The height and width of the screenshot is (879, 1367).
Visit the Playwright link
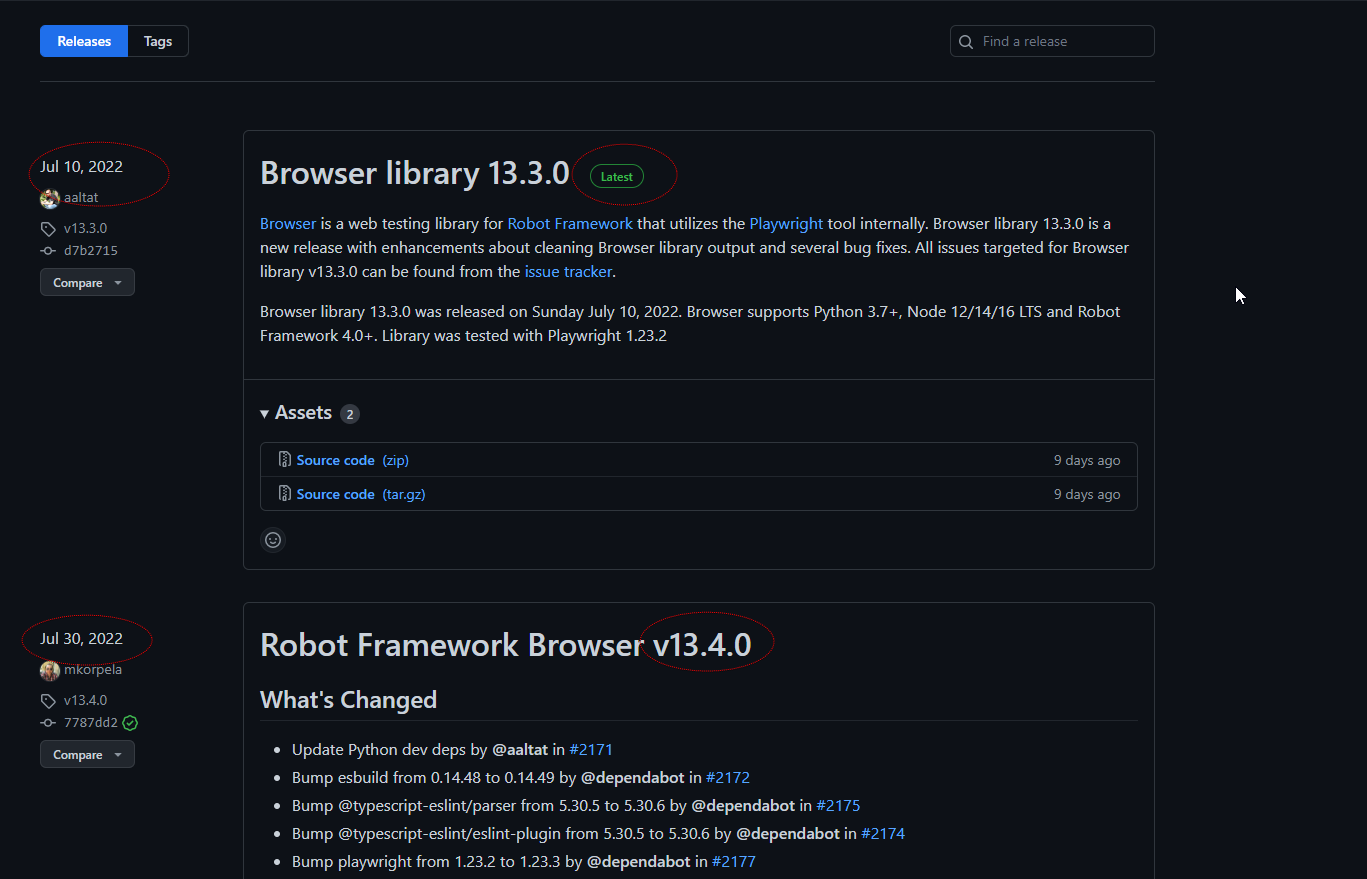[786, 223]
